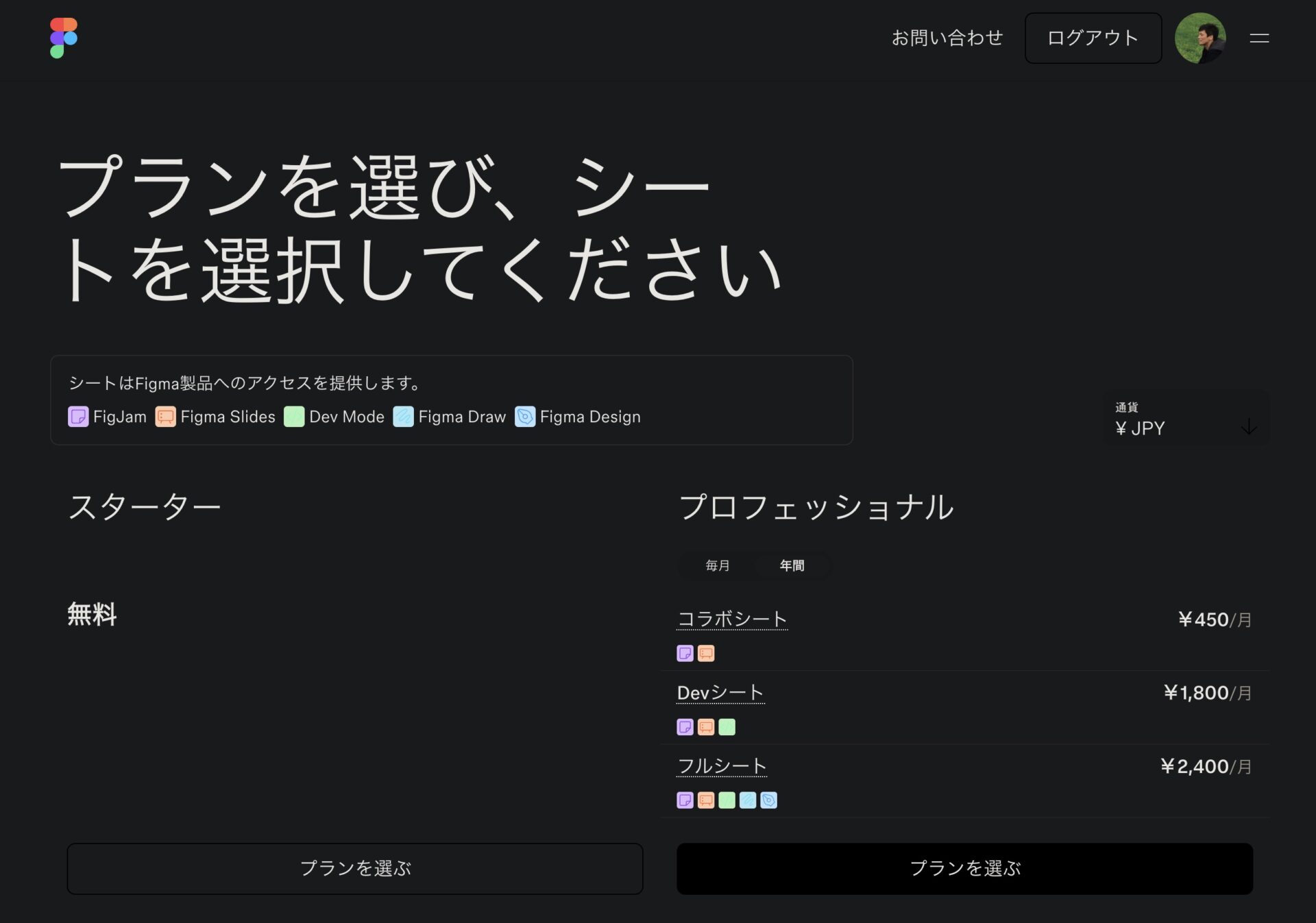1316x923 pixels.
Task: Click the コラボシート link
Action: coord(732,619)
